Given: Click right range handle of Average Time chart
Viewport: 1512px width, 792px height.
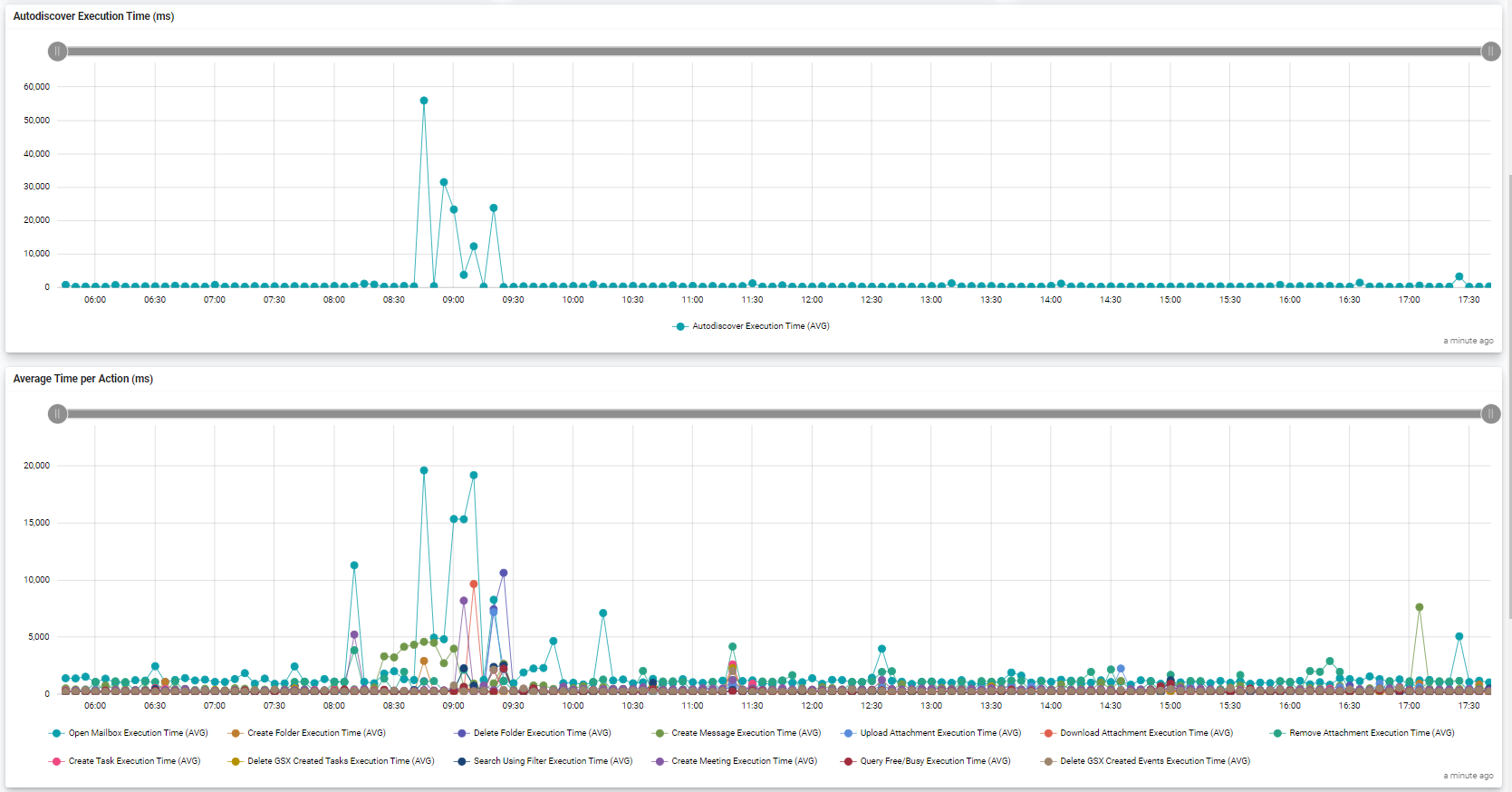Looking at the screenshot, I should click(1491, 414).
